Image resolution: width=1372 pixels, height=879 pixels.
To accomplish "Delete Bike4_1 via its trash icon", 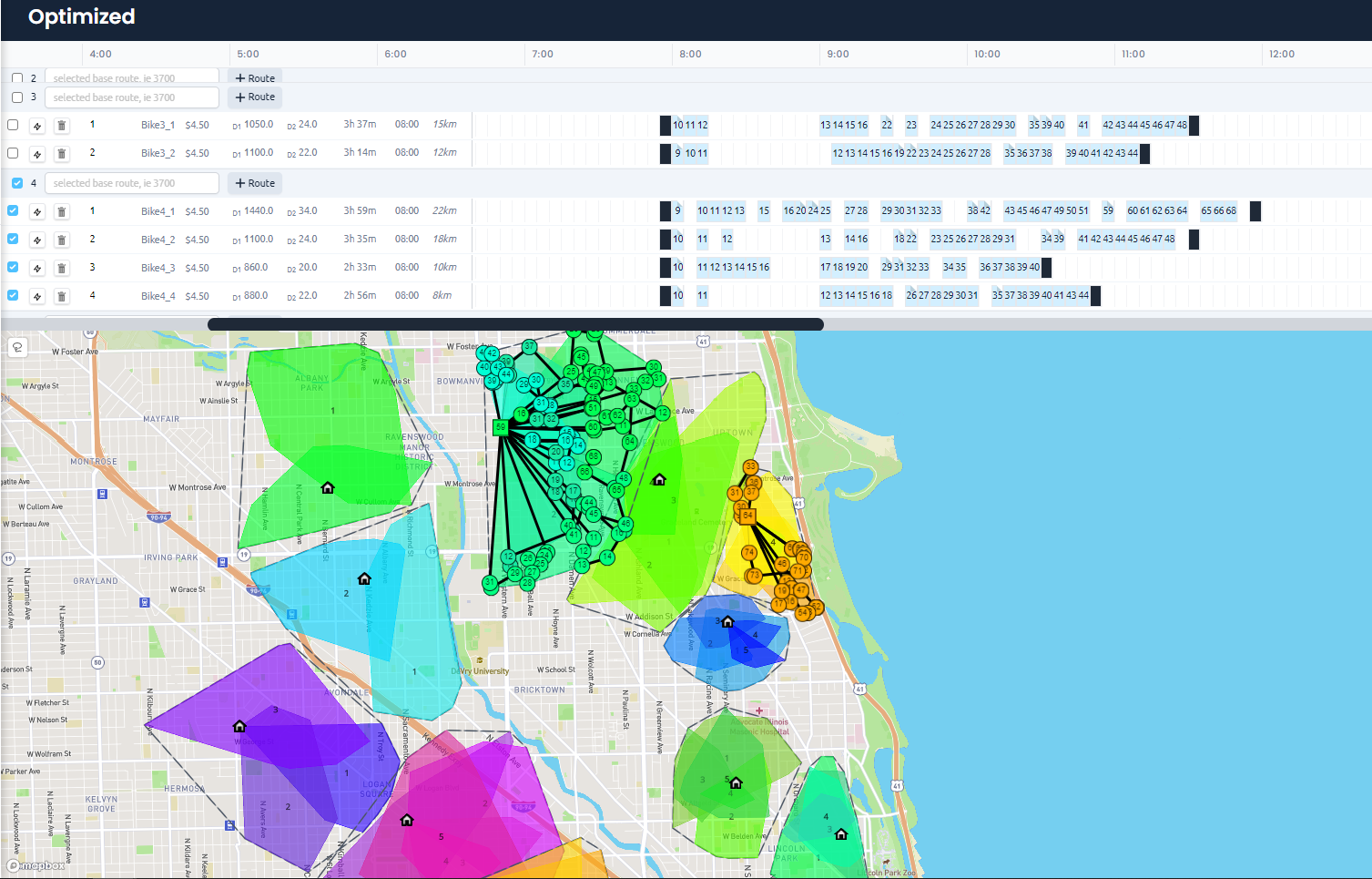I will pyautogui.click(x=61, y=212).
